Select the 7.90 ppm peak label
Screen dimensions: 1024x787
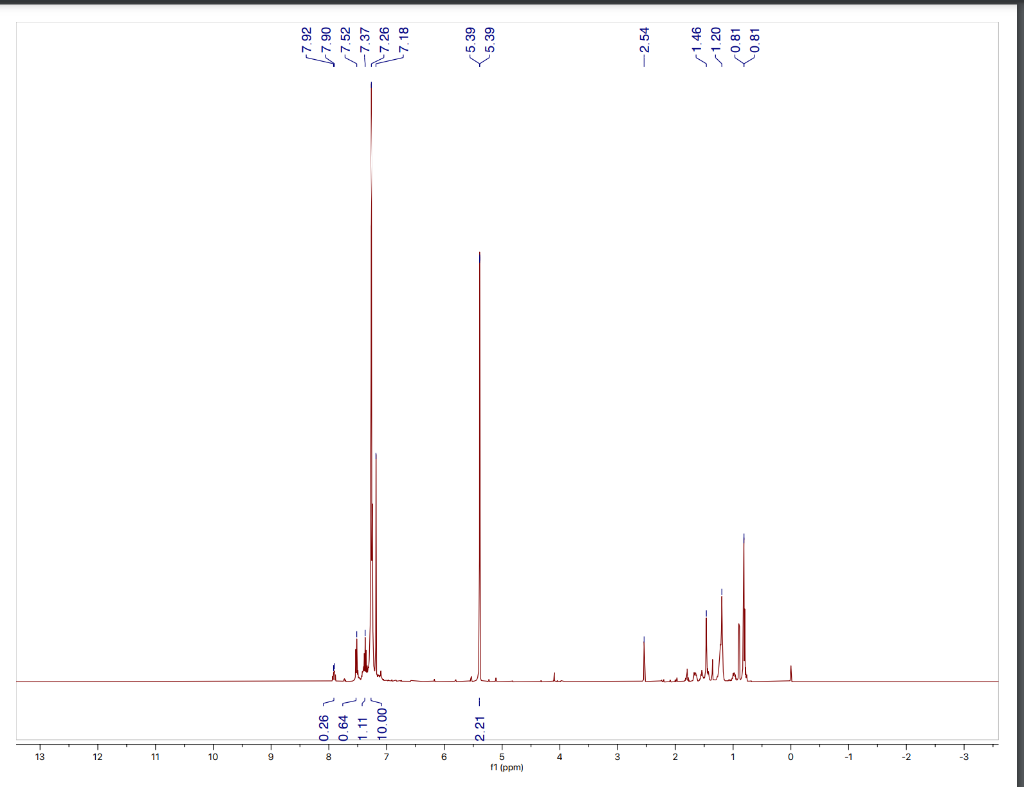(x=326, y=39)
